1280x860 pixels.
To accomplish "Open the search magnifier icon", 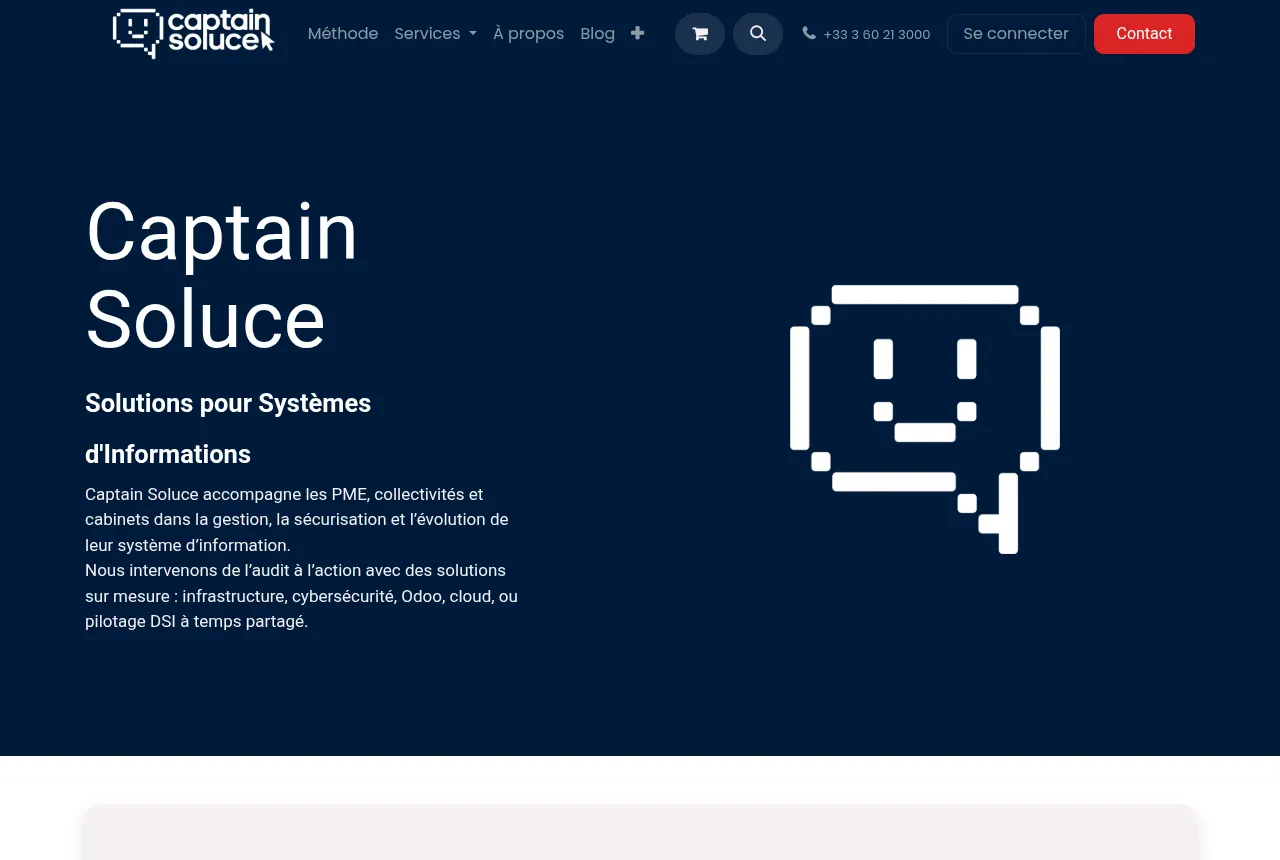I will tap(758, 34).
